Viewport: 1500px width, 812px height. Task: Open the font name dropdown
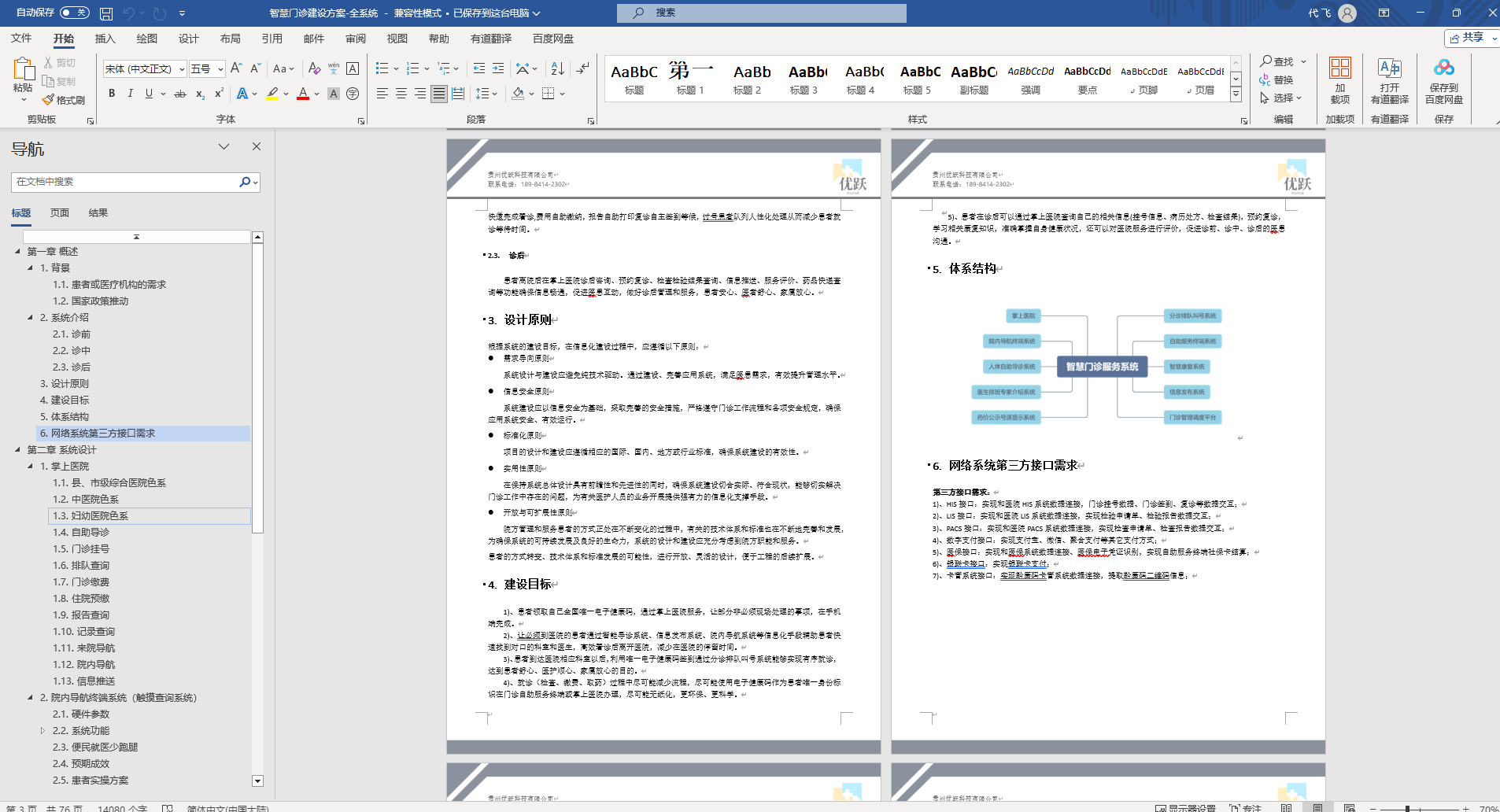pyautogui.click(x=182, y=69)
